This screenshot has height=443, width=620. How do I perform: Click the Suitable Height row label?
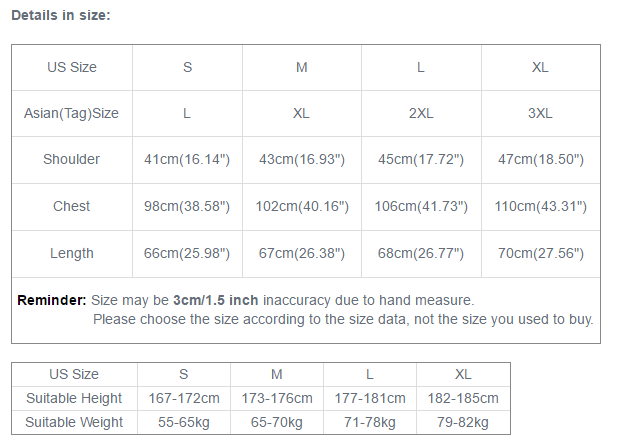point(74,398)
